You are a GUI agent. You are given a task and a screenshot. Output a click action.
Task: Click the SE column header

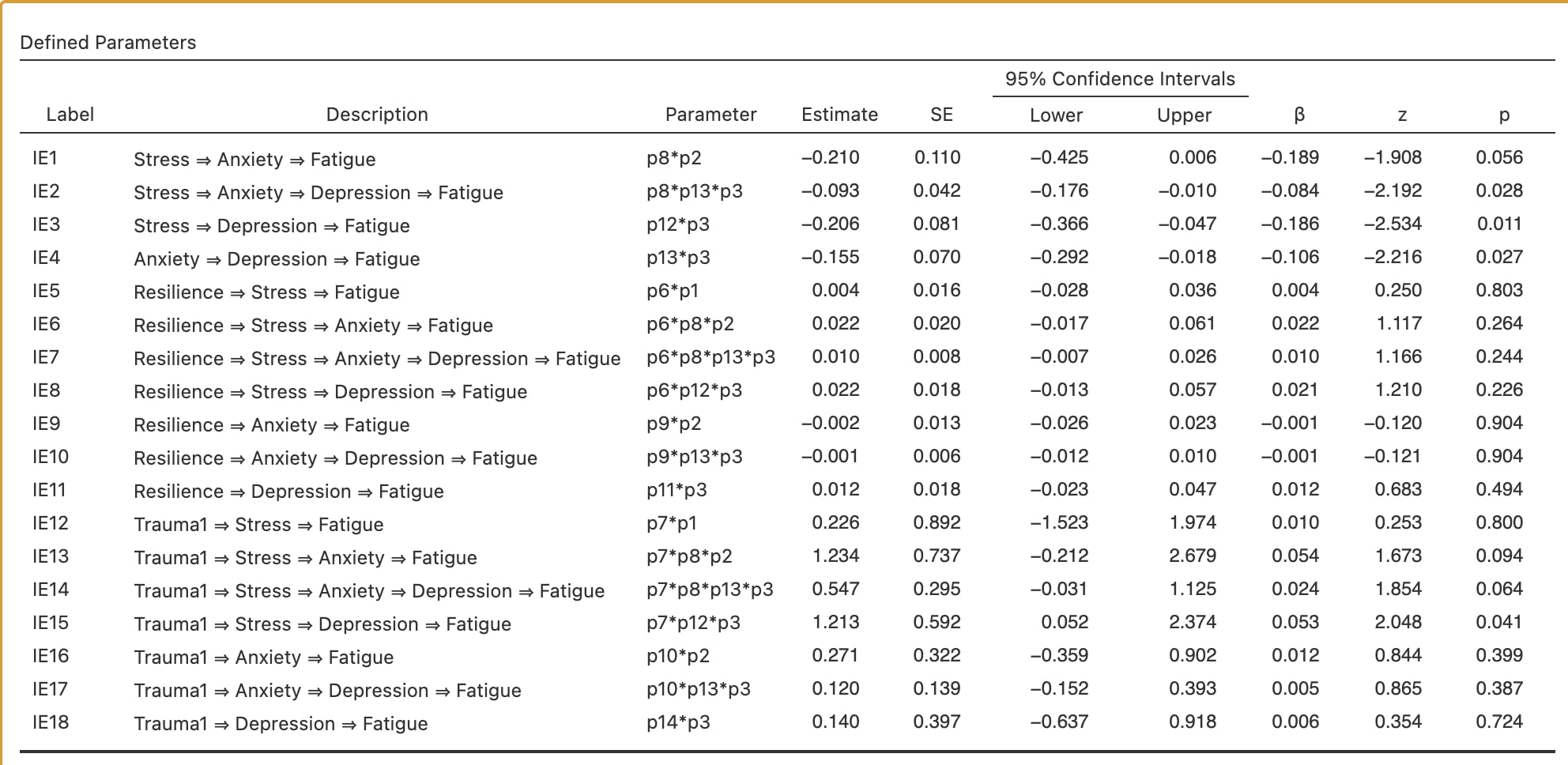[941, 115]
